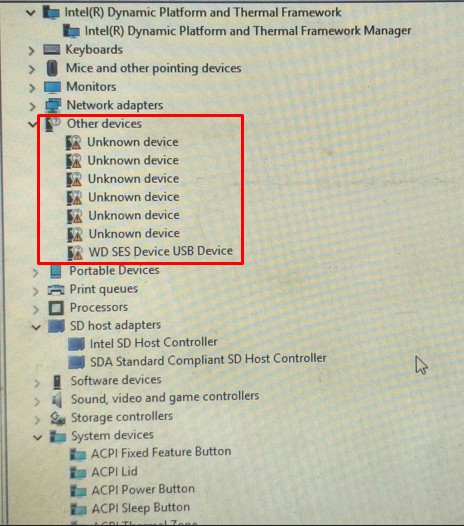Select WD SES Device USB Device
The width and height of the screenshot is (464, 526).
[x=161, y=251]
